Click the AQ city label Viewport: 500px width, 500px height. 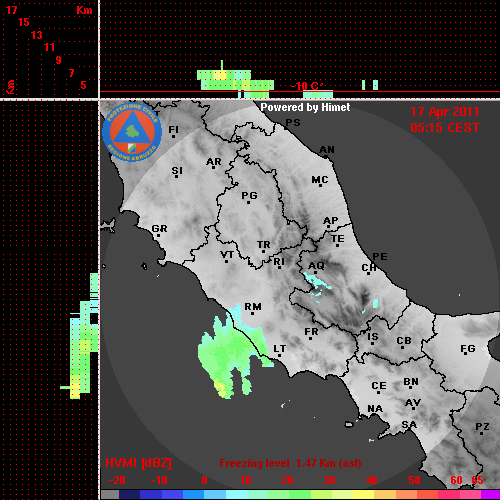316,266
